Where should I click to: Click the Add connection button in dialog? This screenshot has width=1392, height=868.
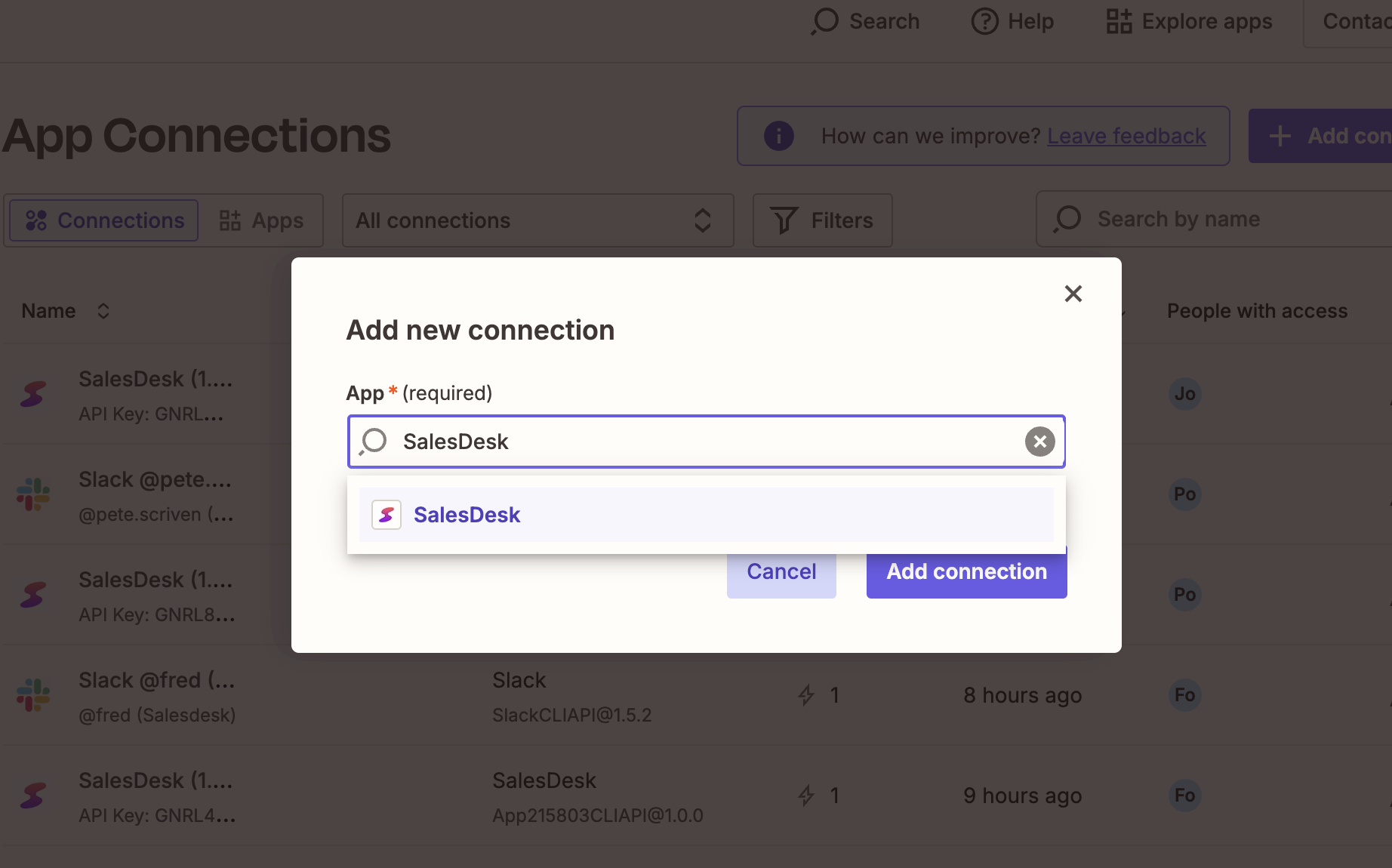pyautogui.click(x=966, y=571)
